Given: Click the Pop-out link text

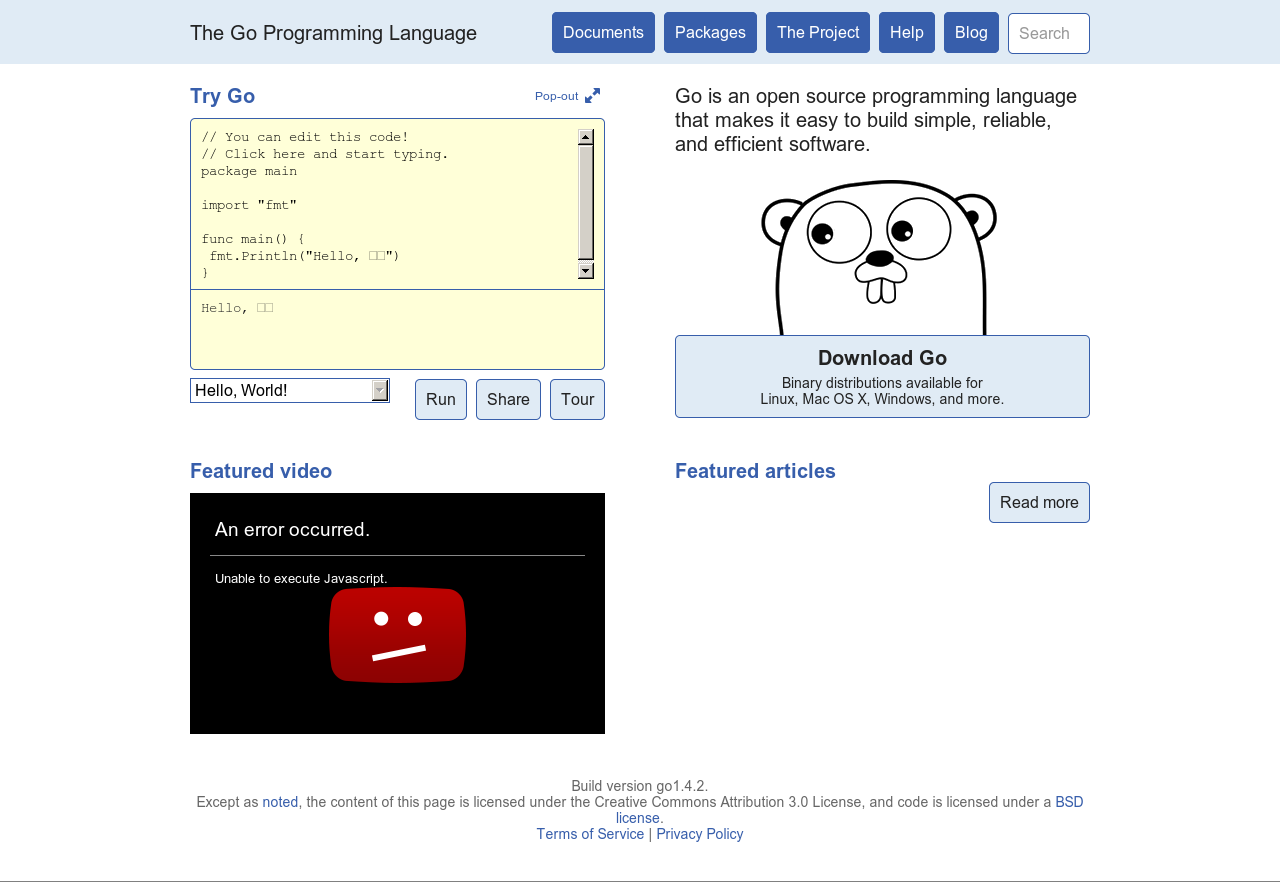Looking at the screenshot, I should pyautogui.click(x=557, y=96).
